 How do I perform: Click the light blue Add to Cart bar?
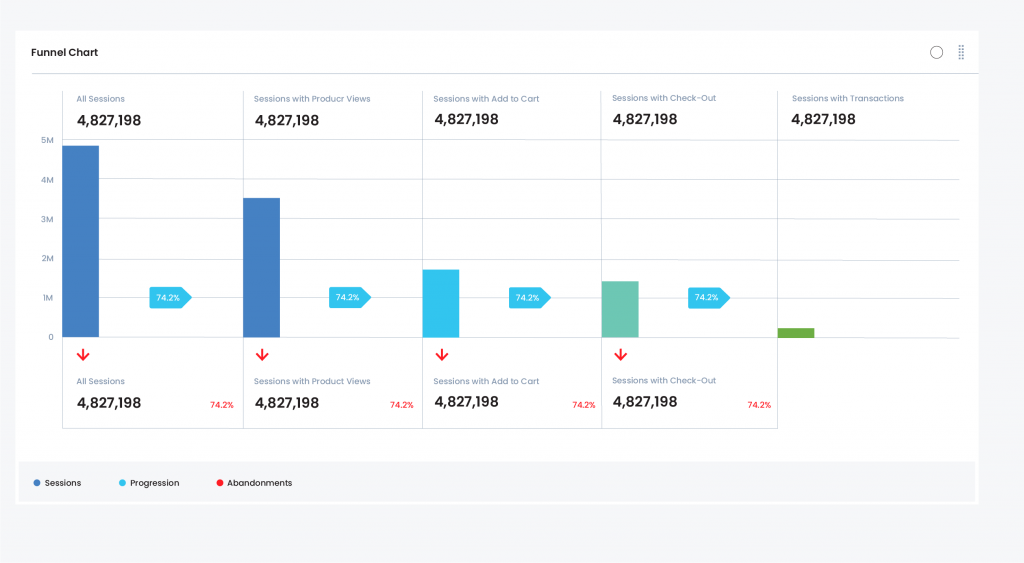(x=441, y=303)
